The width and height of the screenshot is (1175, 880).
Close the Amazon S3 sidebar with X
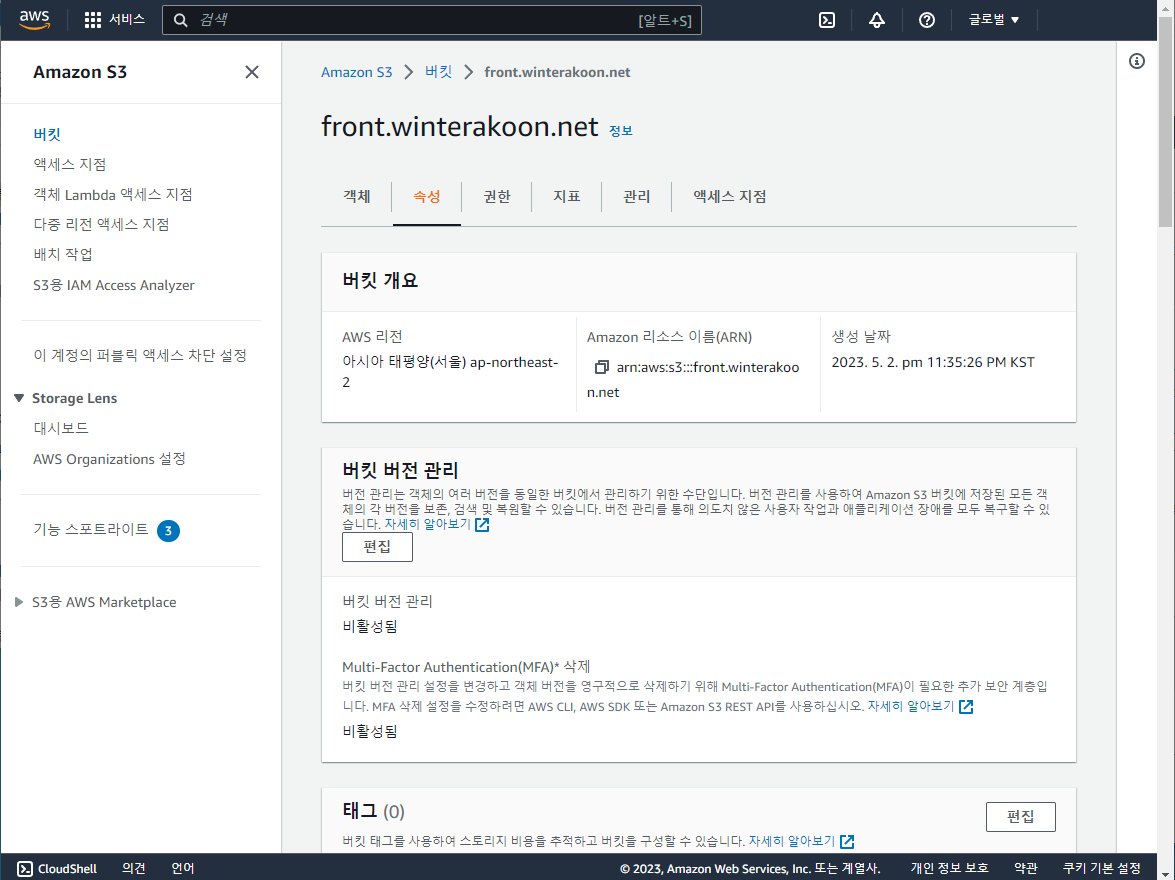(252, 72)
